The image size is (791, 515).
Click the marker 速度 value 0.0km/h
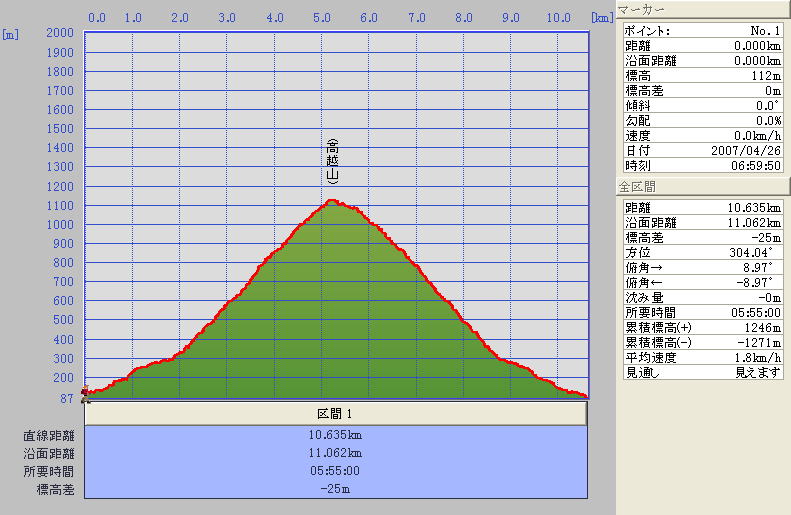[x=757, y=136]
